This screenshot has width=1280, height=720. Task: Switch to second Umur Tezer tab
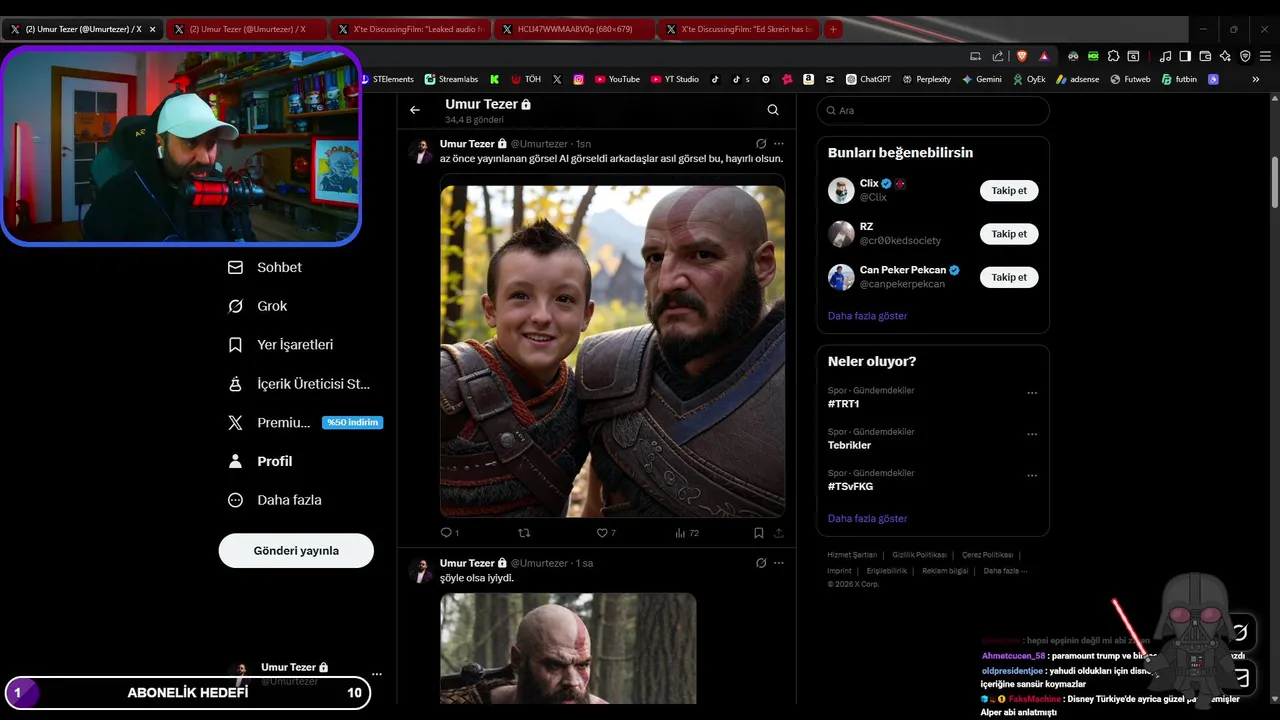tap(246, 29)
